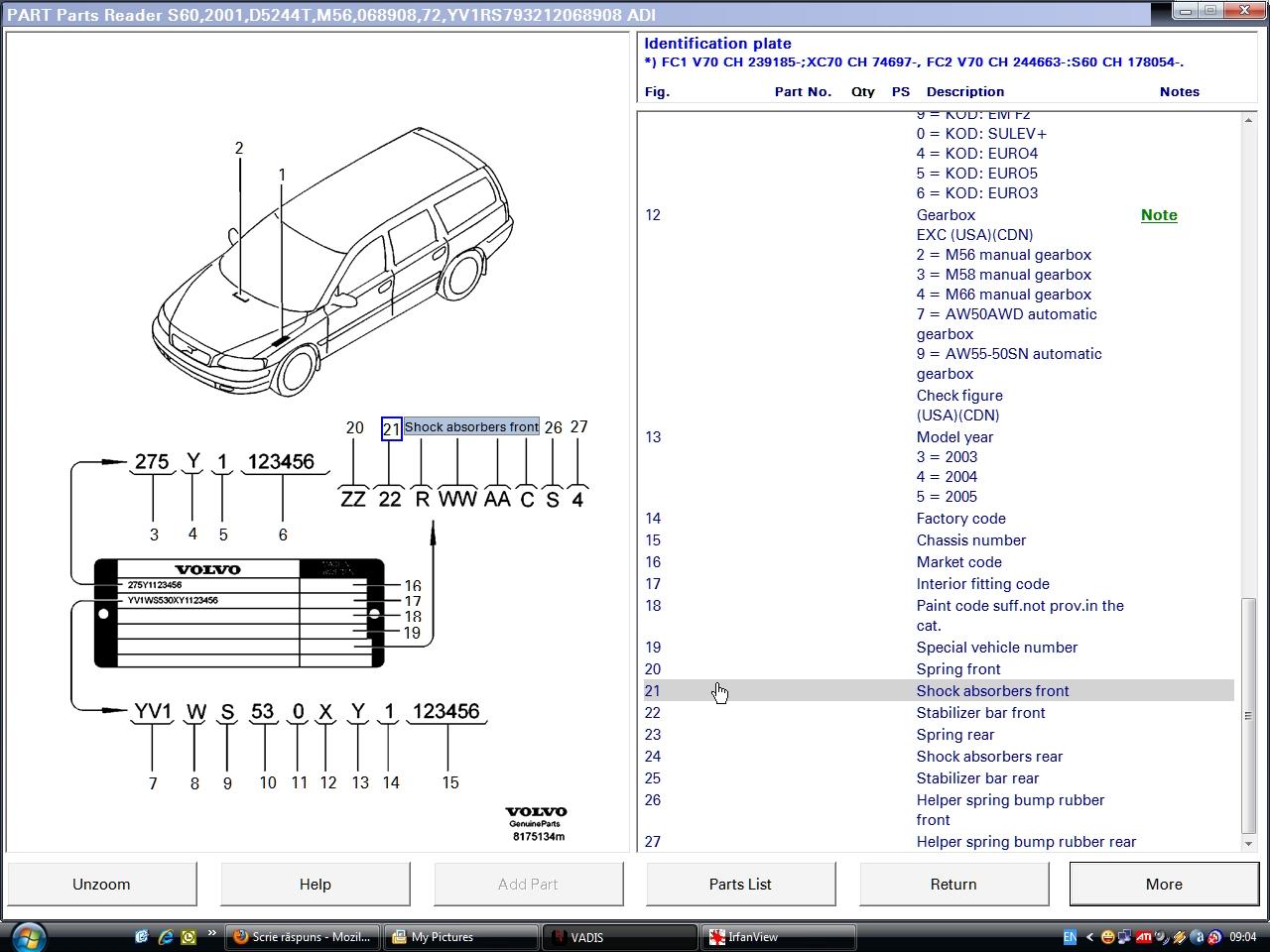This screenshot has width=1270, height=952.
Task: Click callout number 16 beside the Volvo plate
Action: pos(413,586)
